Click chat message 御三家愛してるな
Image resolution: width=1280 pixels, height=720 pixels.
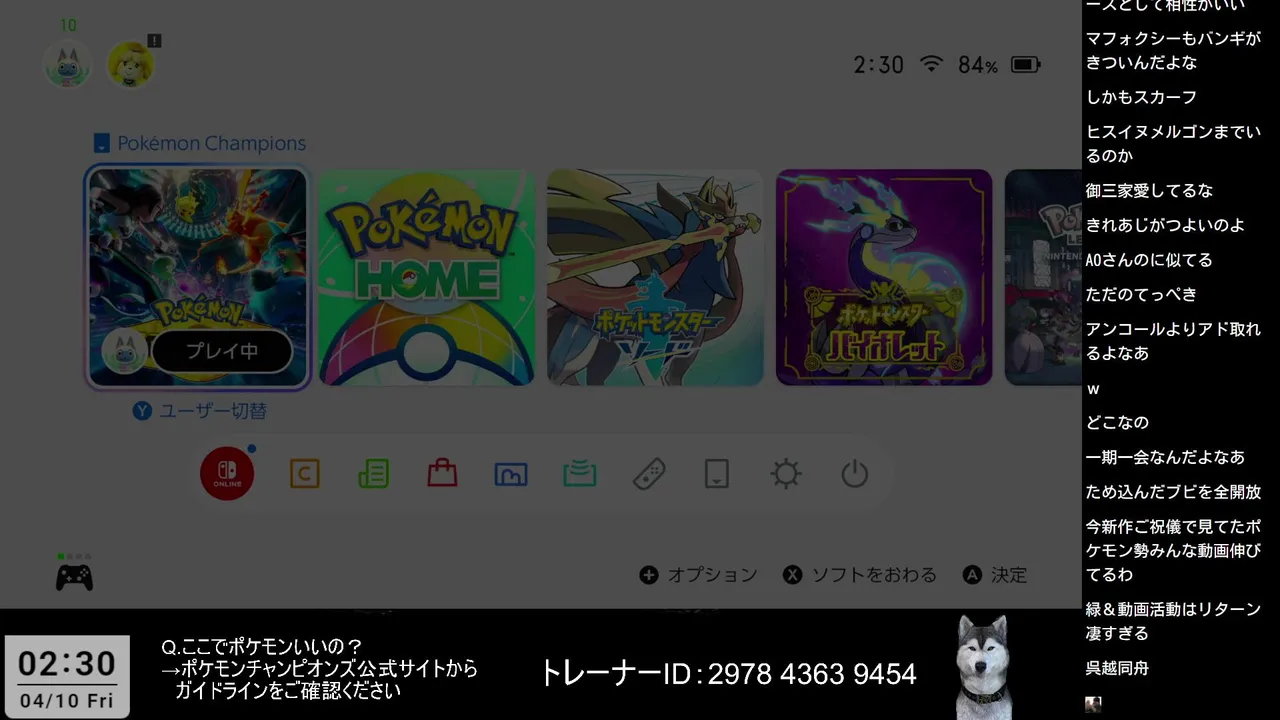point(1149,191)
